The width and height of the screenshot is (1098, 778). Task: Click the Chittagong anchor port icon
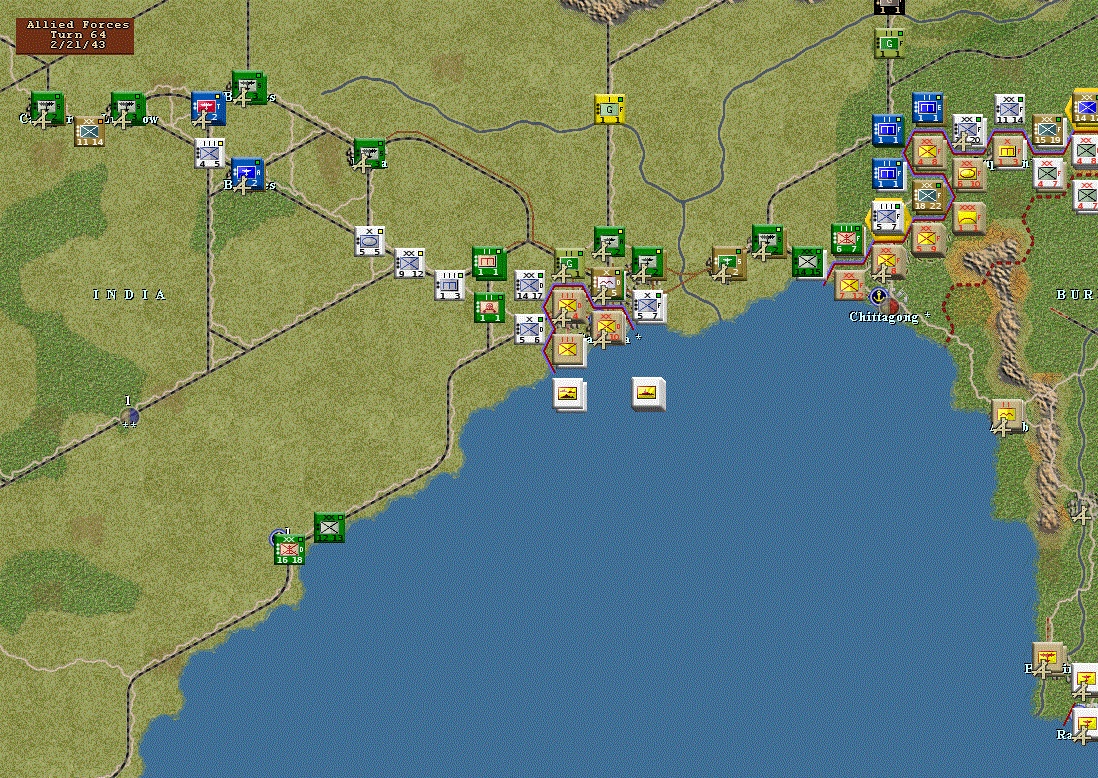coord(878,296)
